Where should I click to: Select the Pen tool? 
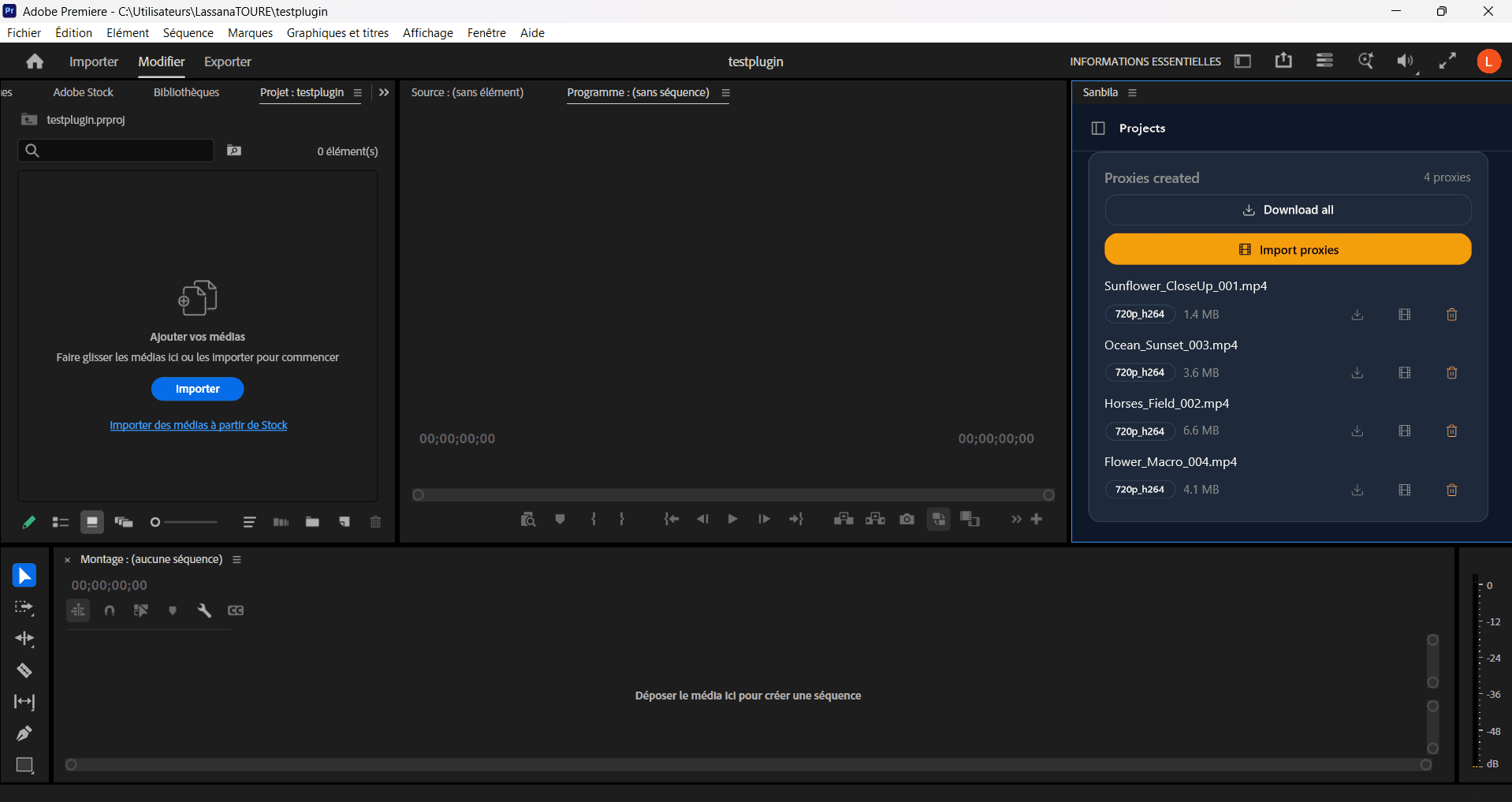(24, 733)
